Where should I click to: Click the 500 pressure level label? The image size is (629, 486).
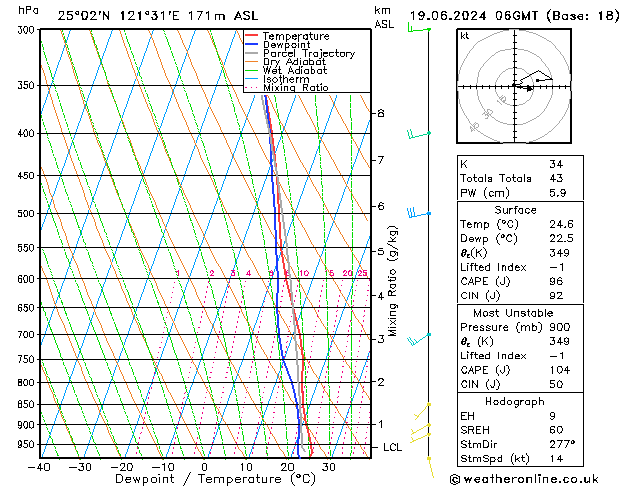coord(28,214)
